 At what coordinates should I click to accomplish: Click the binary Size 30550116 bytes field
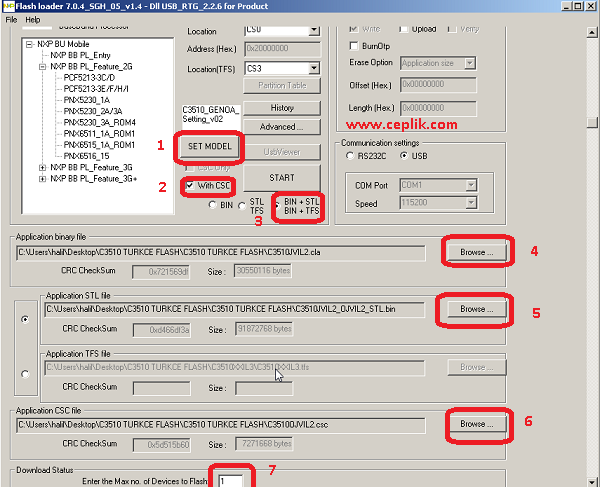263,271
